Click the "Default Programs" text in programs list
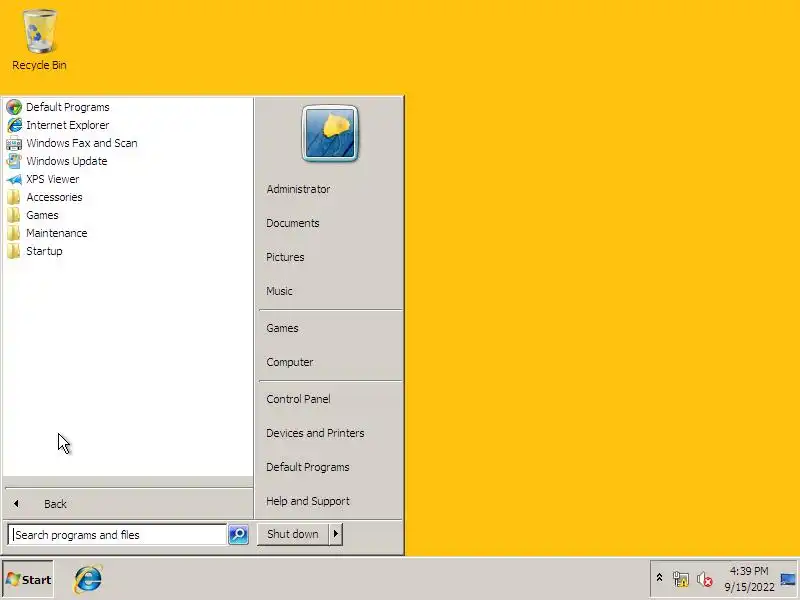Screen dimensions: 800x600 pos(68,107)
